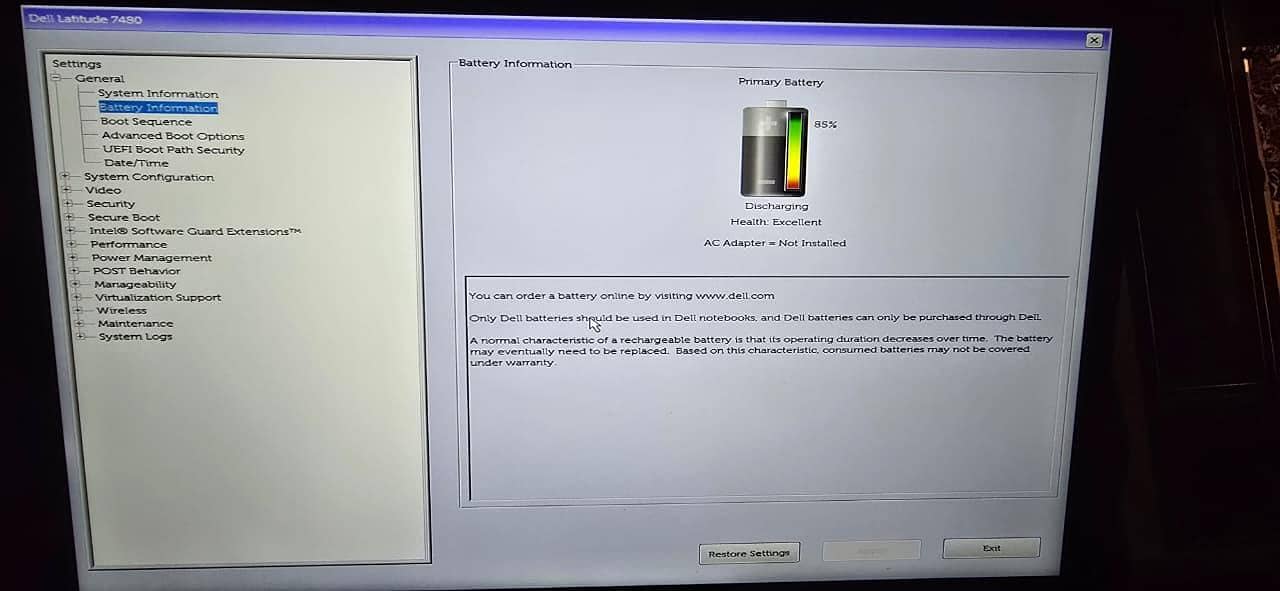Select the Security category label

point(111,203)
